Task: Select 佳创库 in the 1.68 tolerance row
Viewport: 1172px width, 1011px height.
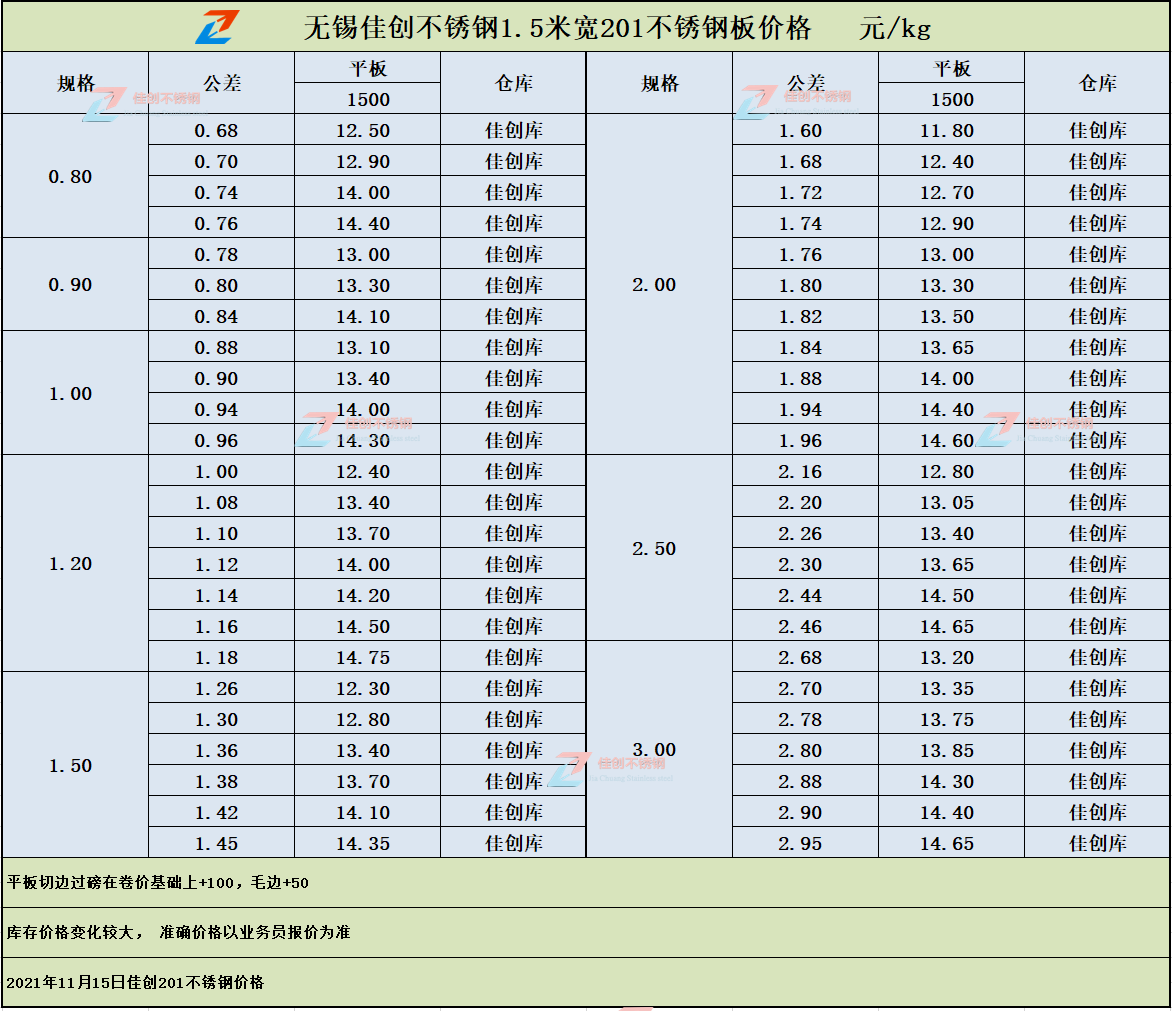Action: coord(1098,161)
